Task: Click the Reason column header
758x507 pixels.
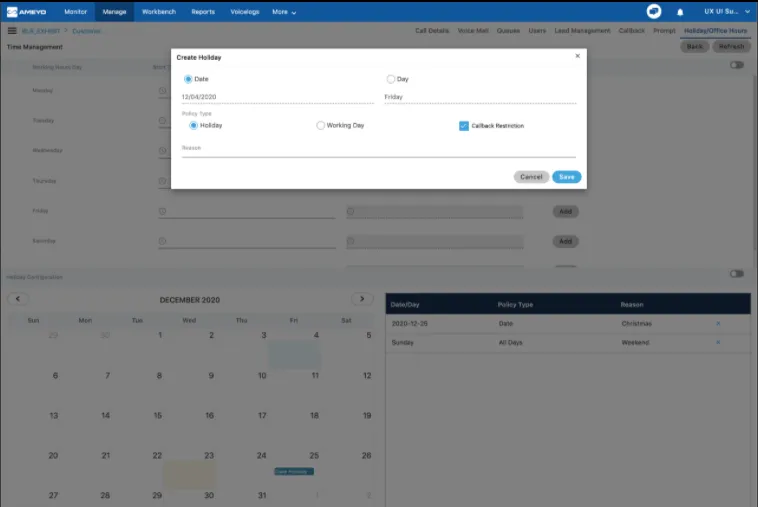Action: click(x=632, y=304)
